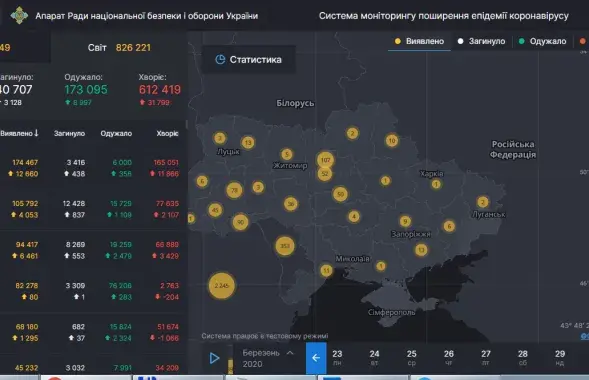Click the 51 cases bubble near Миколаїв
Screen dimensions: 589x380
326,270
